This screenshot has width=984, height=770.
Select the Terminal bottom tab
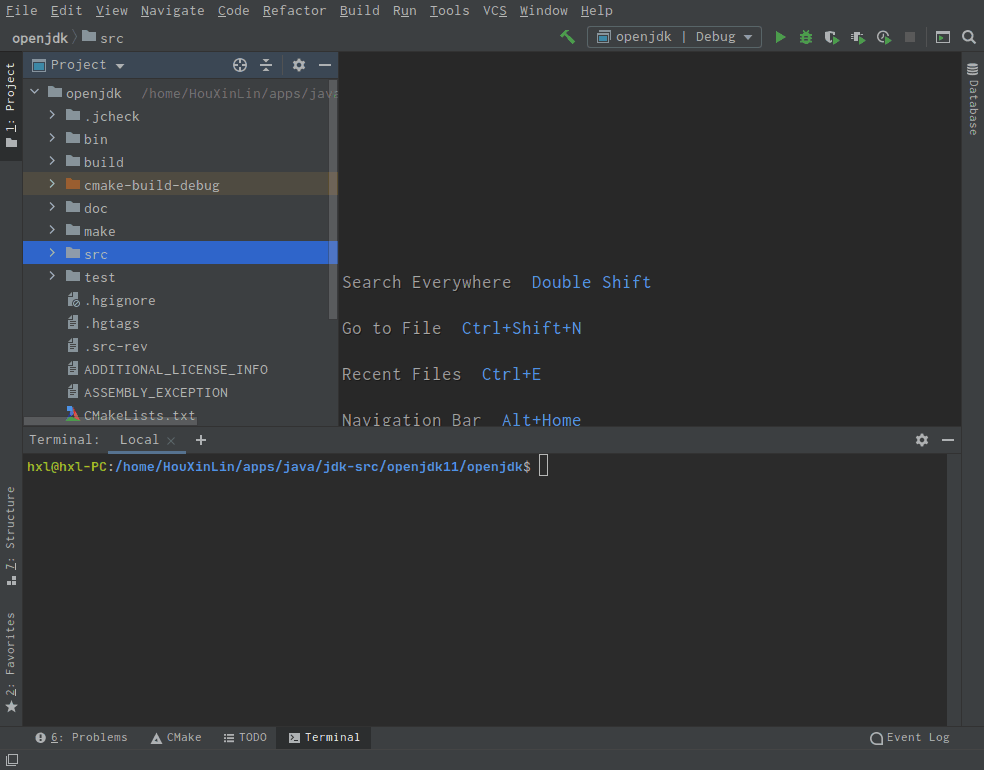[x=324, y=737]
